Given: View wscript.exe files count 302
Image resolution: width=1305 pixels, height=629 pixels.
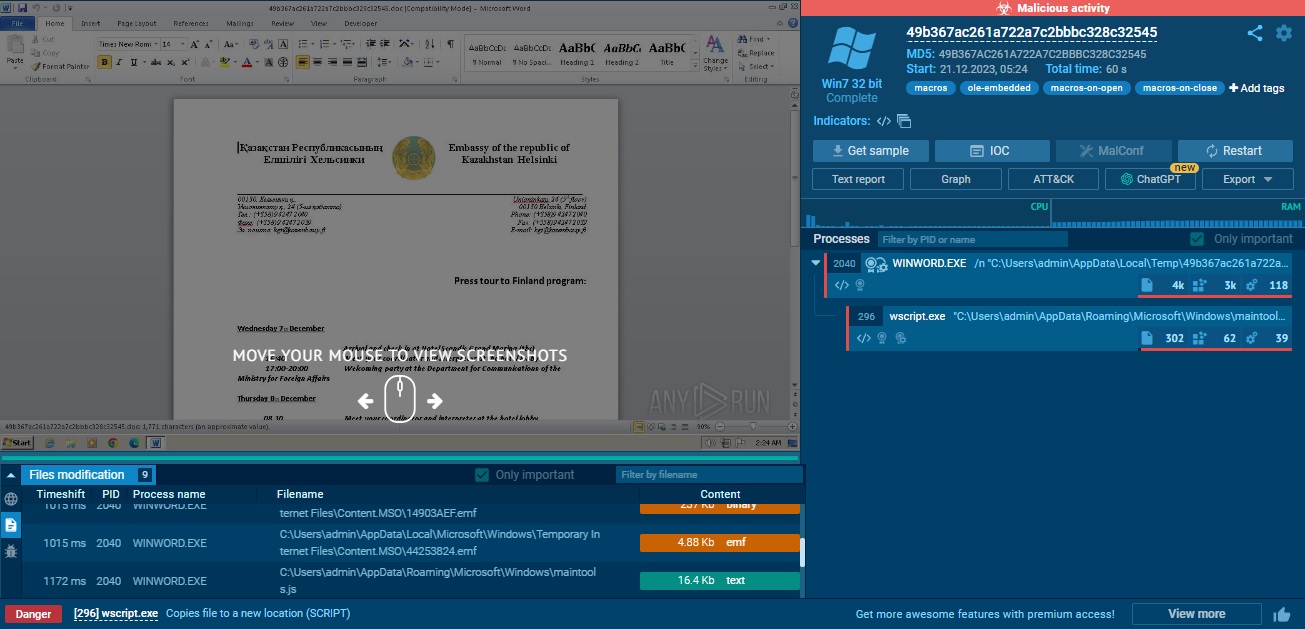Looking at the screenshot, I should (x=1163, y=339).
